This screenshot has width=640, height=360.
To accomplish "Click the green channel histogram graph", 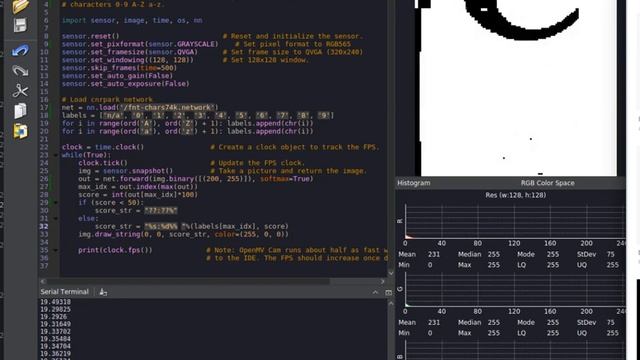I will pyautogui.click(x=515, y=290).
